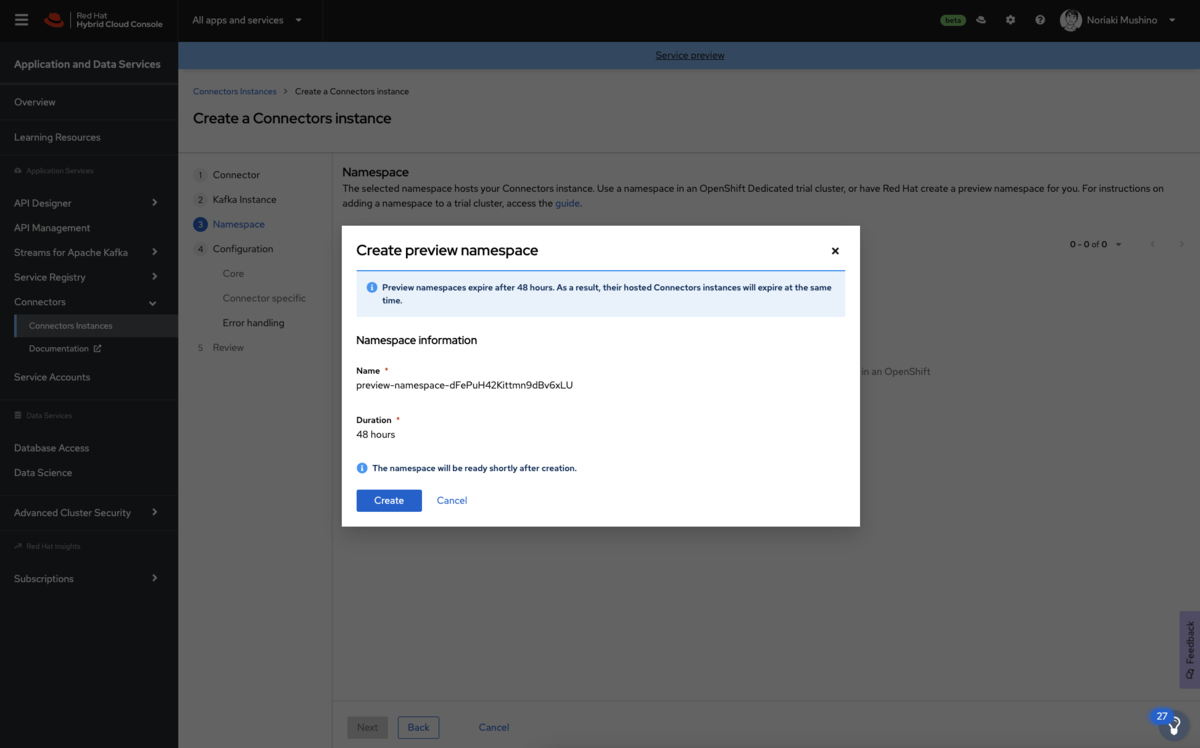Open the Feedback side tab
The image size is (1200, 748).
(1189, 650)
